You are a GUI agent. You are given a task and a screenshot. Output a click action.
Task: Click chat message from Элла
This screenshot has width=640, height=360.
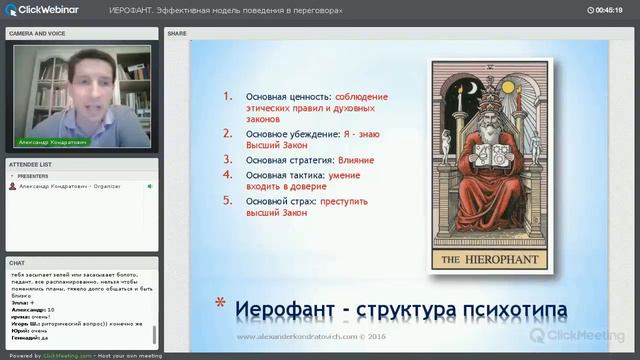tap(23, 303)
